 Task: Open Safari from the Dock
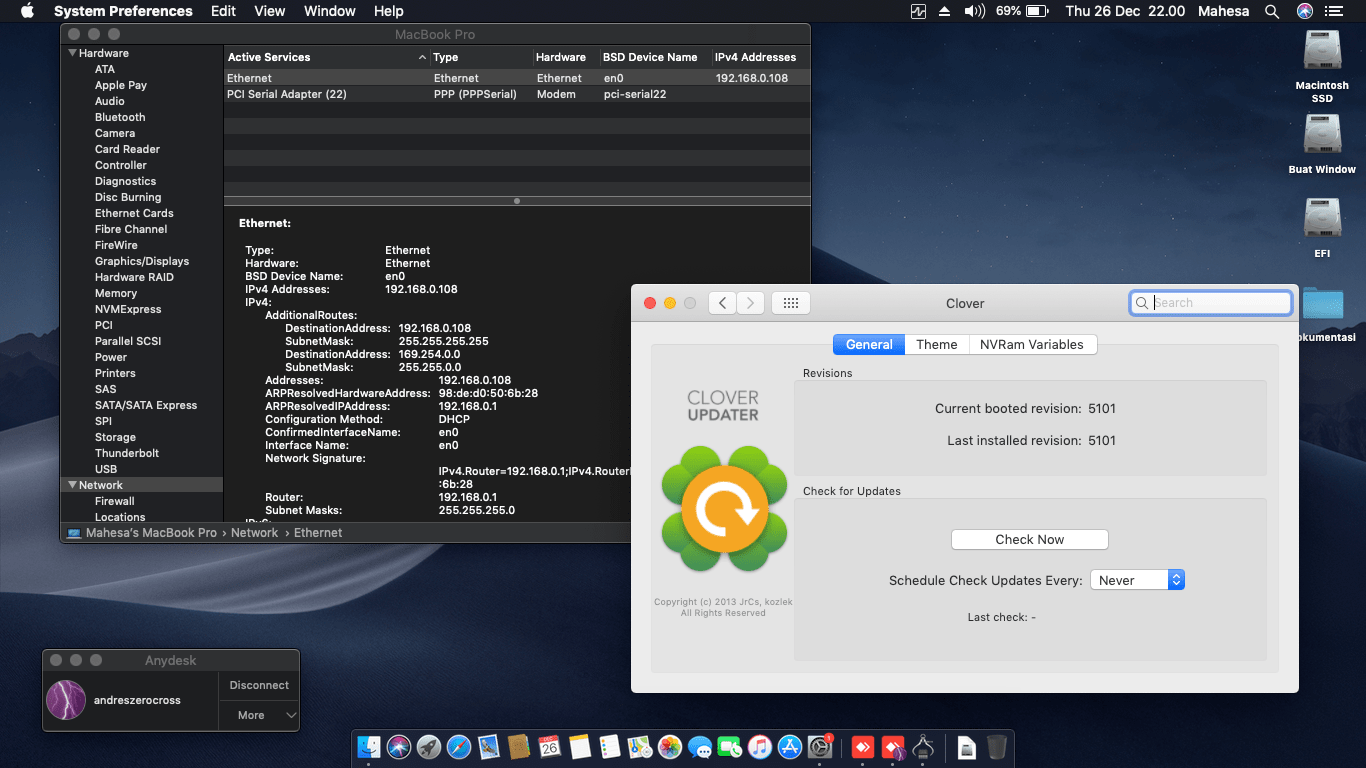coord(459,746)
